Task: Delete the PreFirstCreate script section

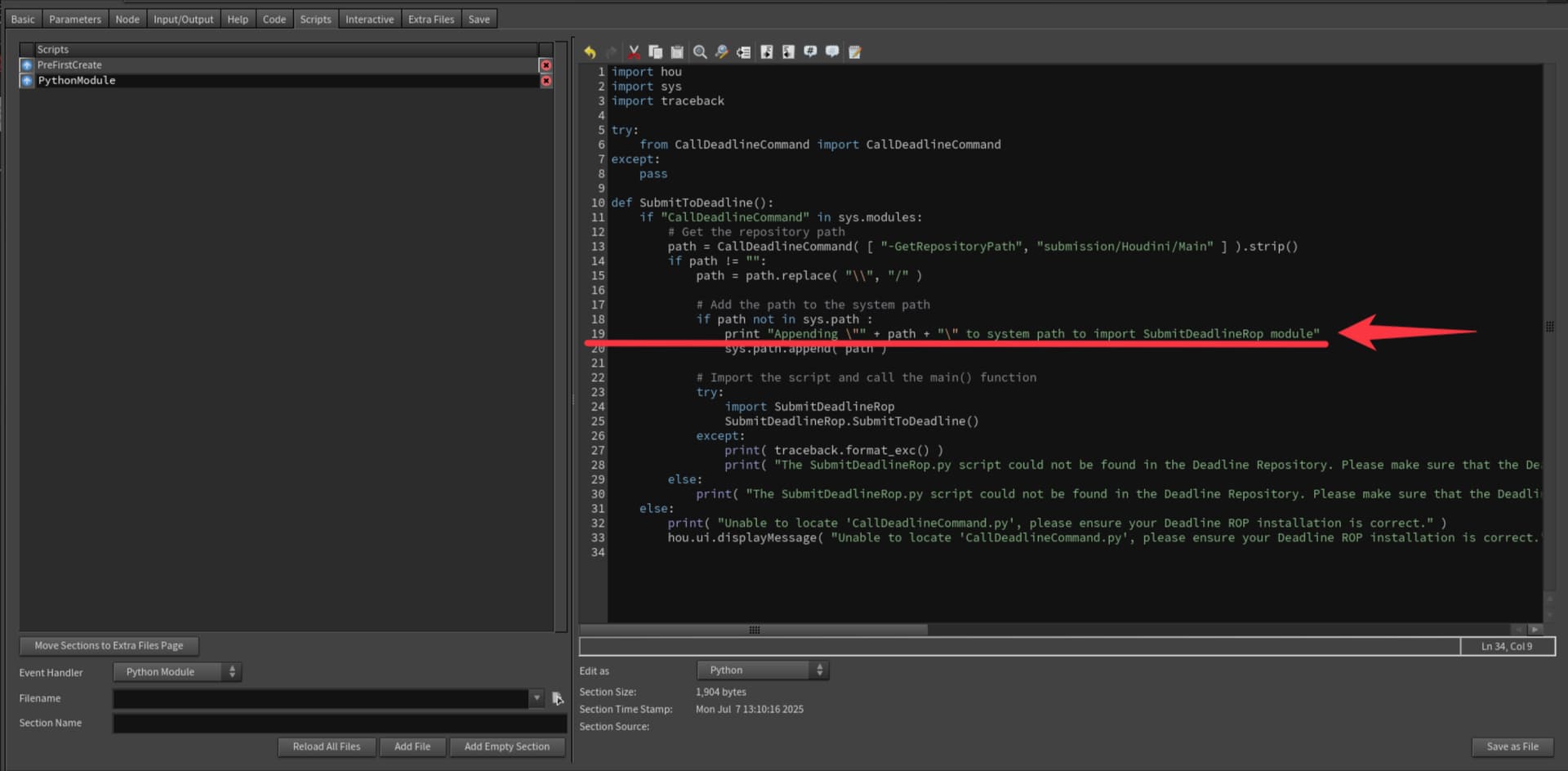Action: point(546,65)
